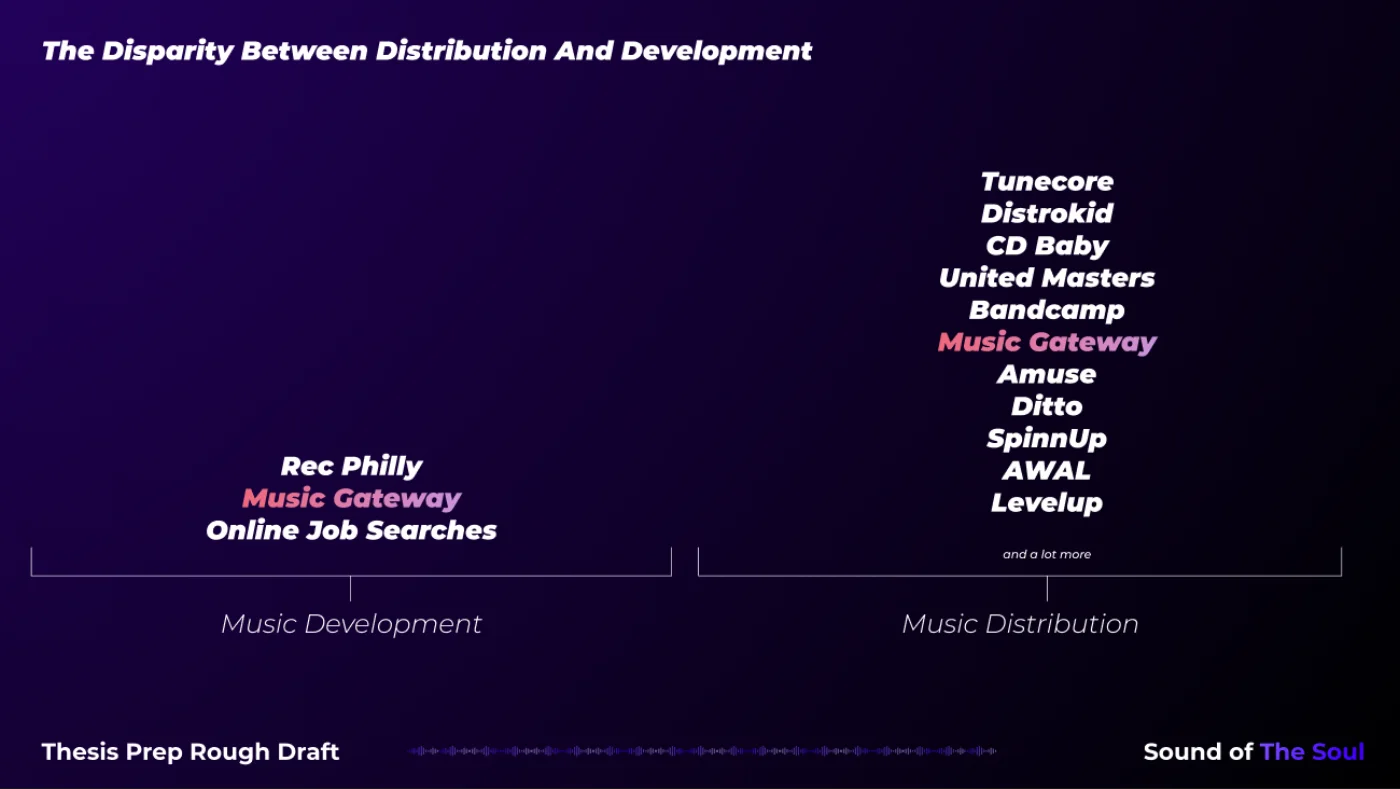This screenshot has width=1400, height=789.
Task: Click 'Music Gateway' under Music Development
Action: [351, 499]
